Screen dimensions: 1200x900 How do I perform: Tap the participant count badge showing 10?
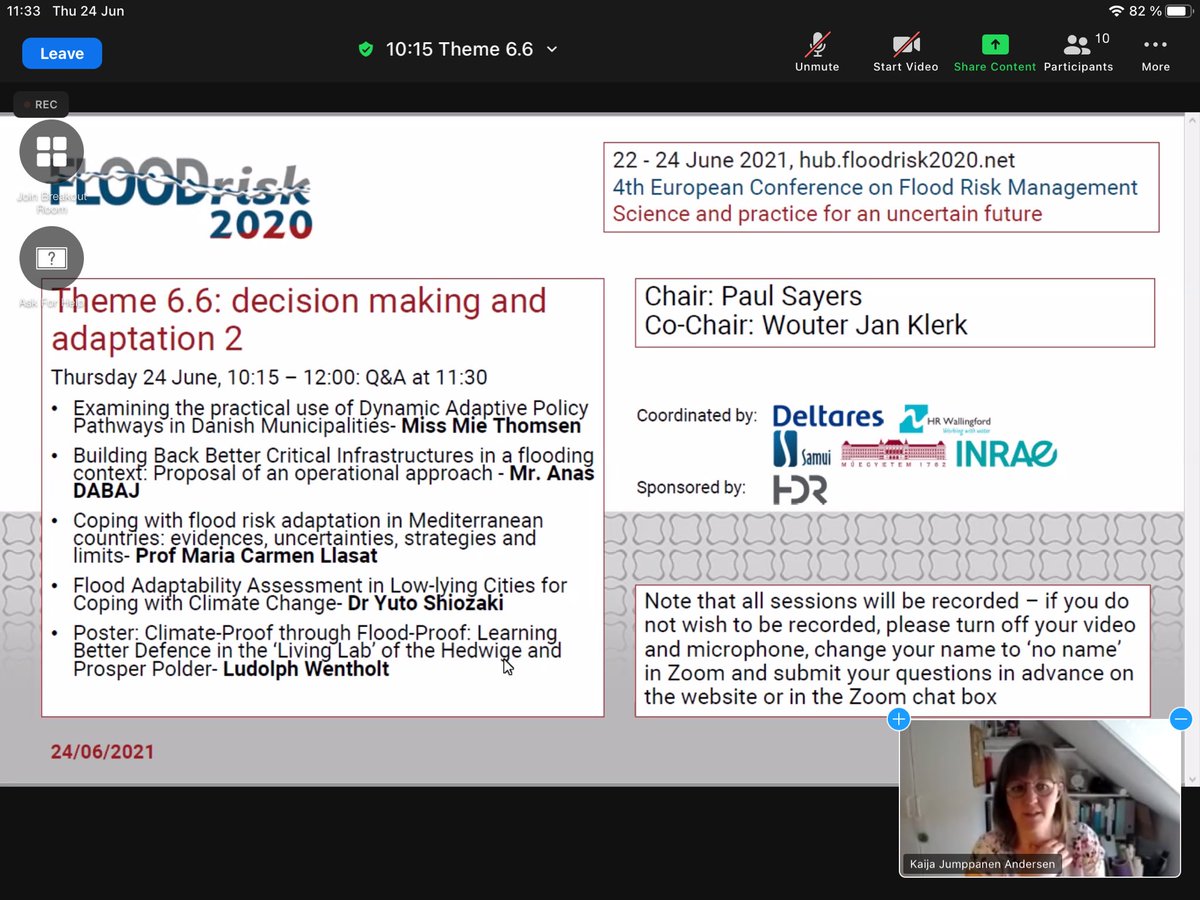[x=1102, y=37]
